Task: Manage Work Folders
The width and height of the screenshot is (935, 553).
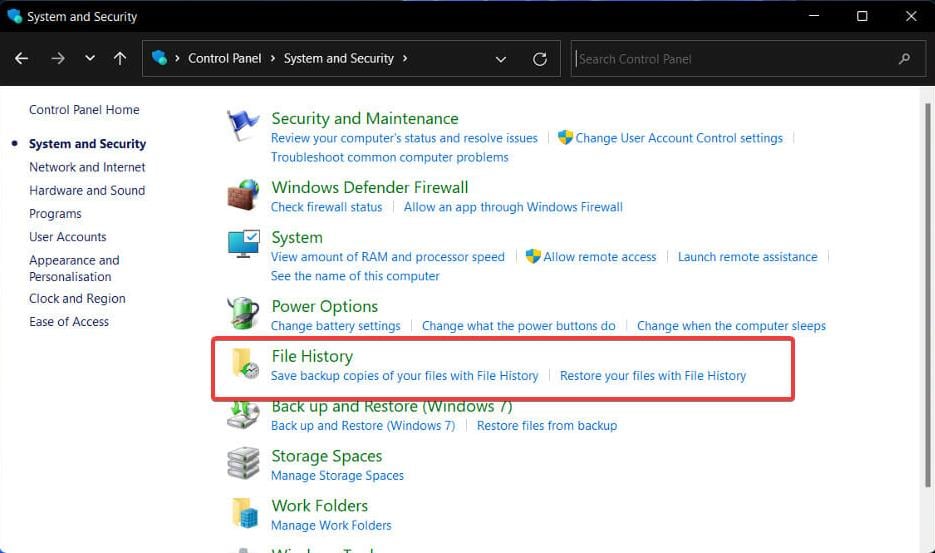Action: (332, 526)
